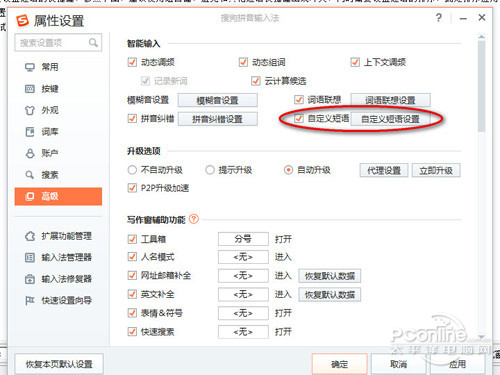Toggle the 自定义短语 checkbox
This screenshot has height=375, width=500.
click(299, 118)
